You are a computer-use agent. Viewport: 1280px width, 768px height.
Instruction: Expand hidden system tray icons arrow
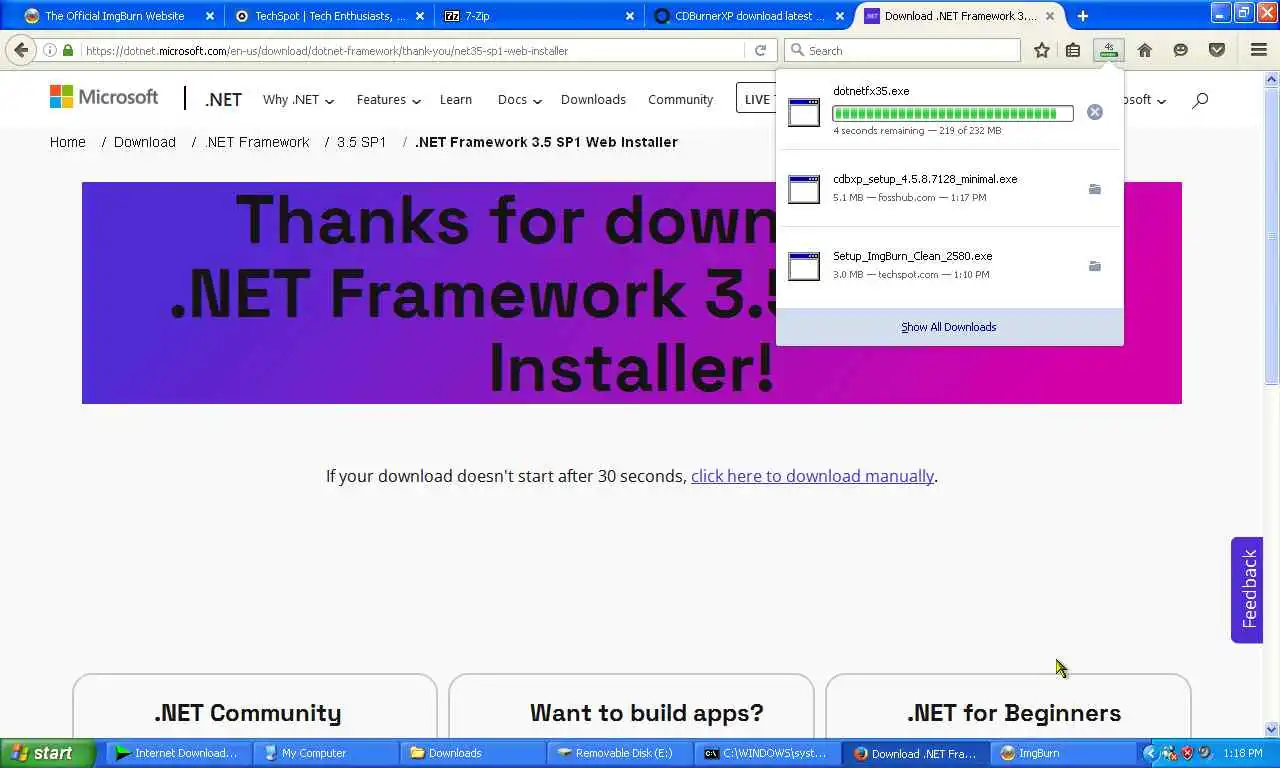click(1149, 753)
